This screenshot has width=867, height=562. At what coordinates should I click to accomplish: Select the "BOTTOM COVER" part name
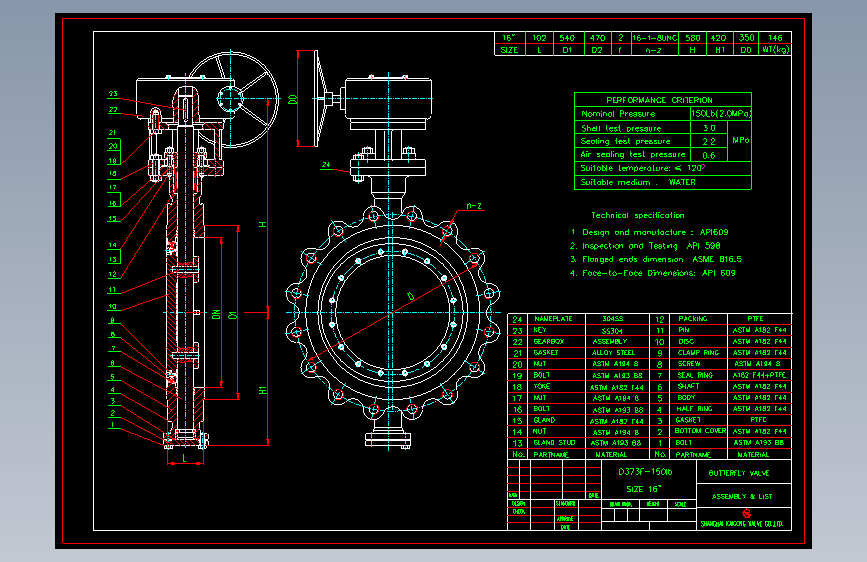tap(700, 430)
